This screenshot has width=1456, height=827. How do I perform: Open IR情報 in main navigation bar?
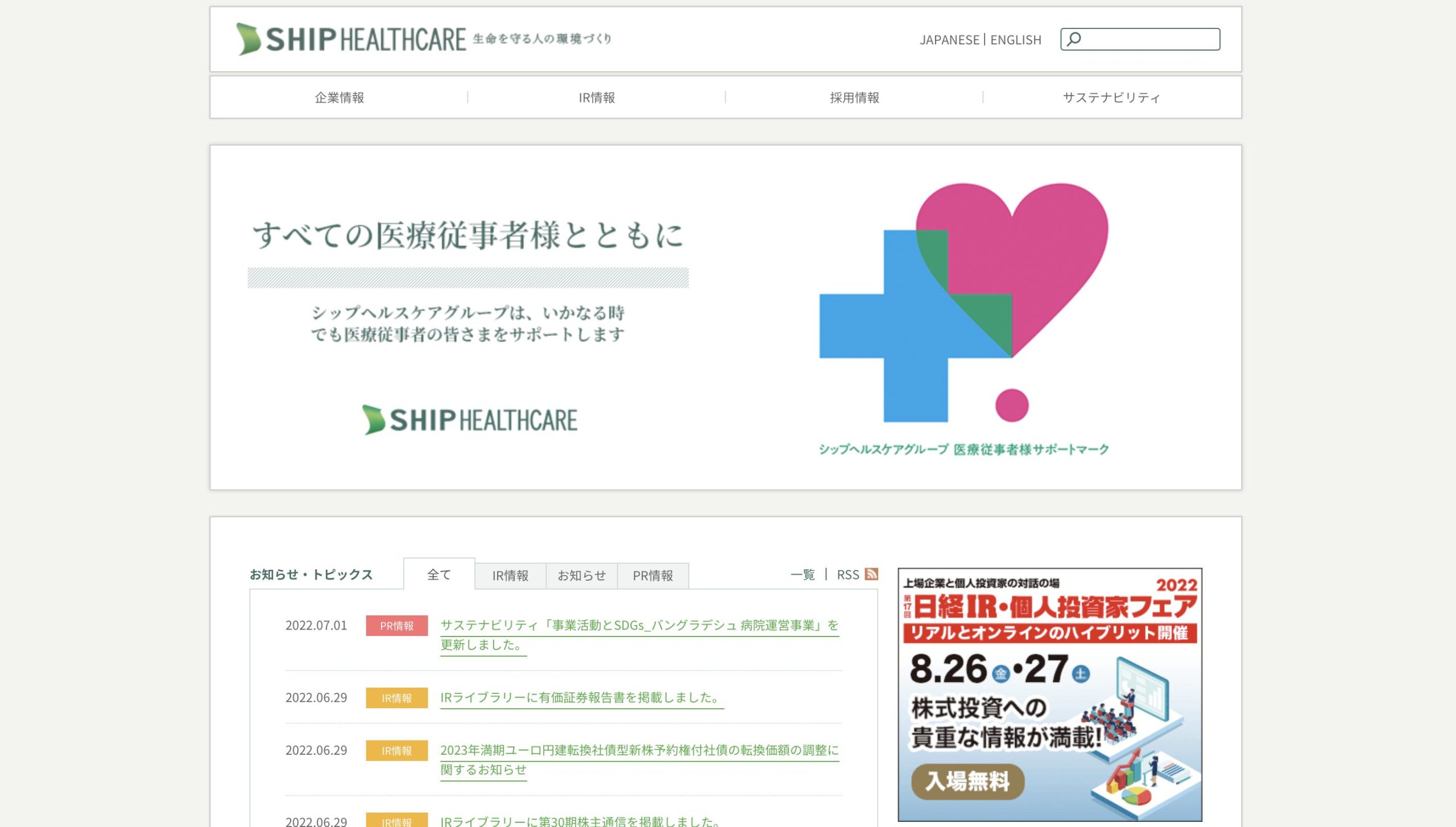coord(597,97)
